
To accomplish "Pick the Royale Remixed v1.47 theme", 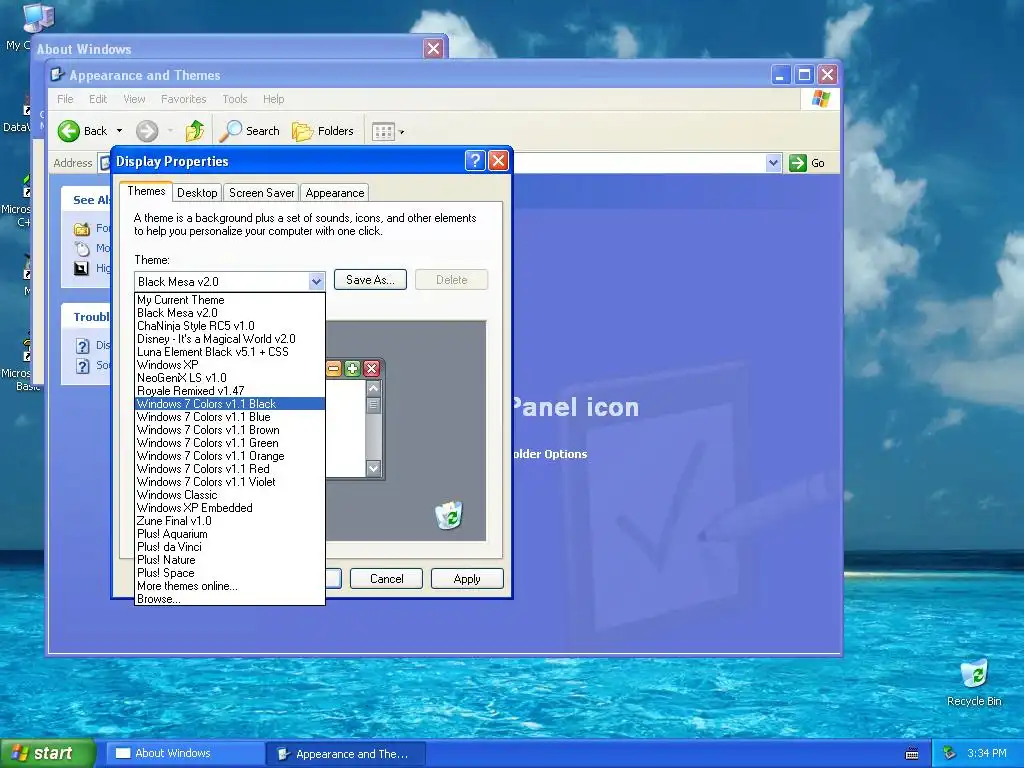I will (x=229, y=391).
